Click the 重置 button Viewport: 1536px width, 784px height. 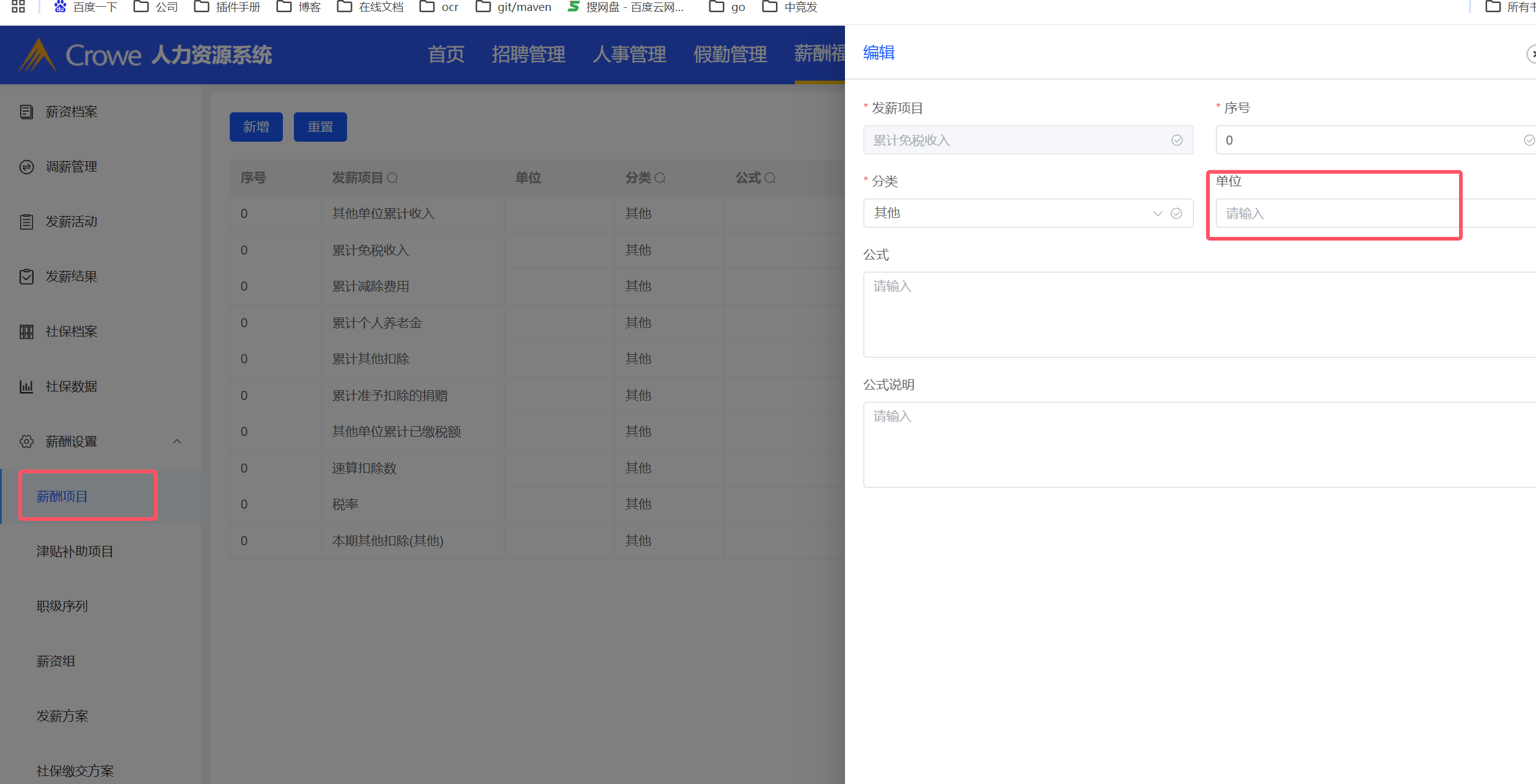[x=320, y=127]
